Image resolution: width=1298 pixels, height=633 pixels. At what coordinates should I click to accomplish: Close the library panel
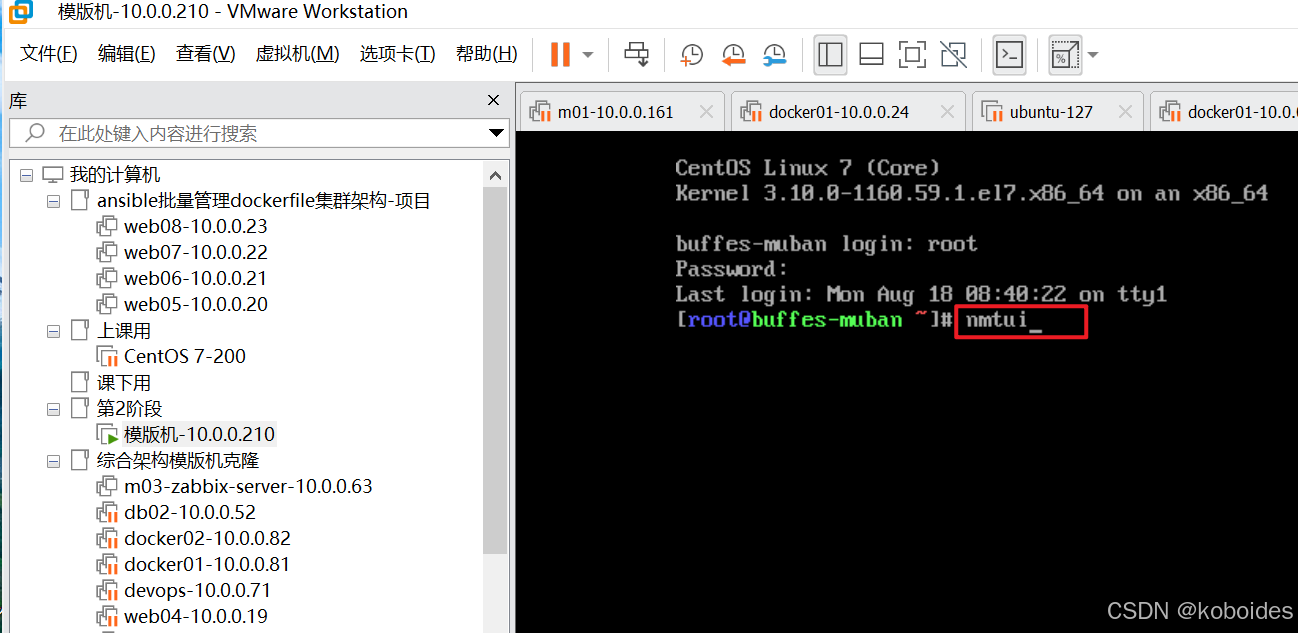[x=493, y=100]
